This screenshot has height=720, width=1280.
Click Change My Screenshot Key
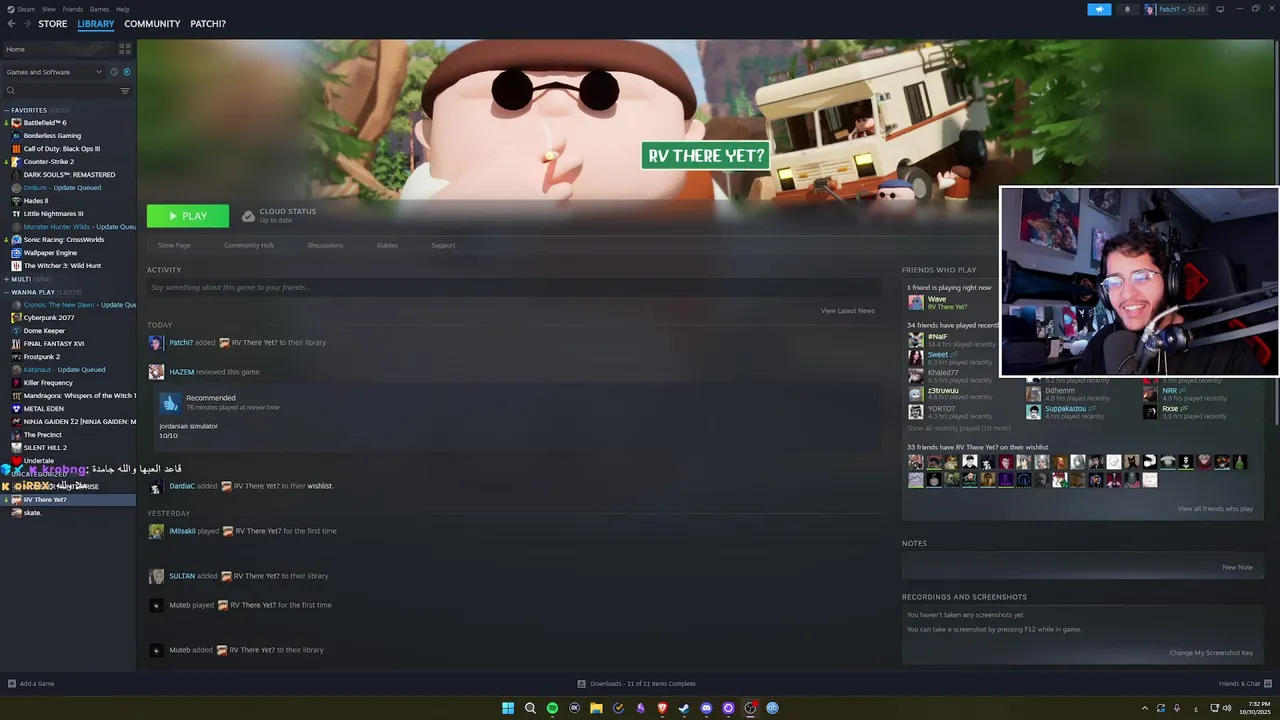tap(1211, 653)
